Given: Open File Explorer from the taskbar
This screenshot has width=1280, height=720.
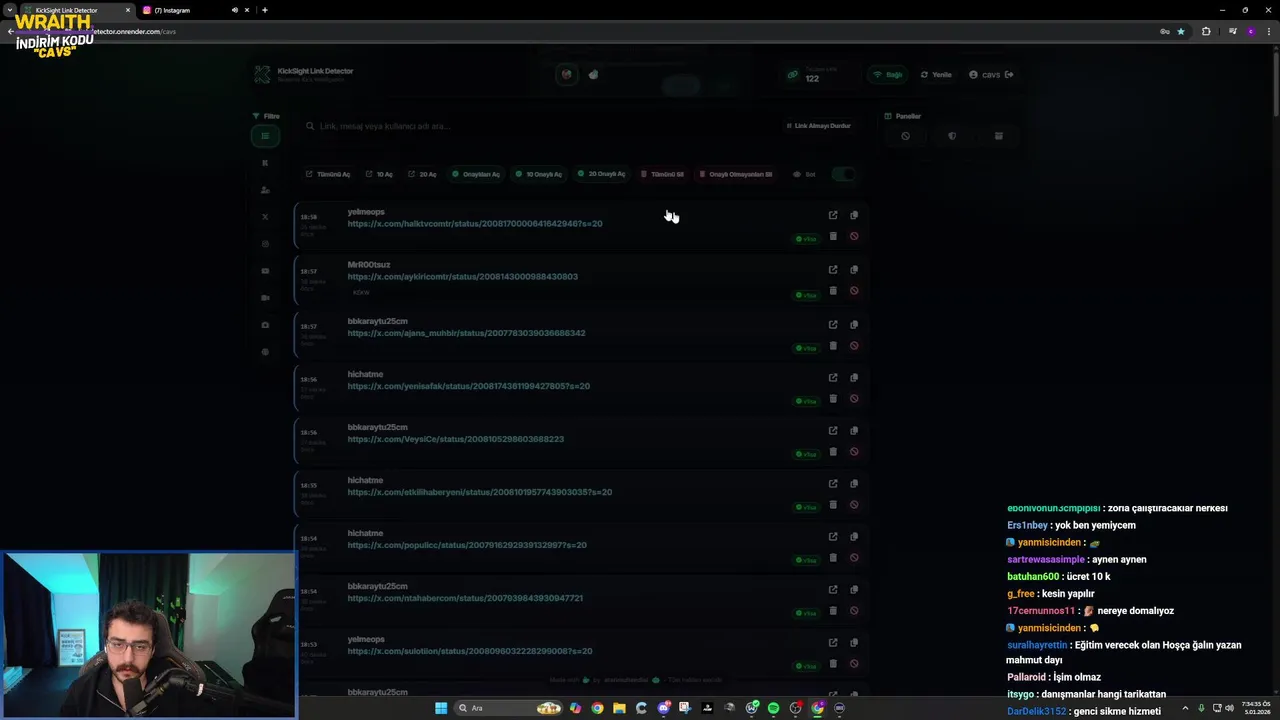Looking at the screenshot, I should pos(620,708).
